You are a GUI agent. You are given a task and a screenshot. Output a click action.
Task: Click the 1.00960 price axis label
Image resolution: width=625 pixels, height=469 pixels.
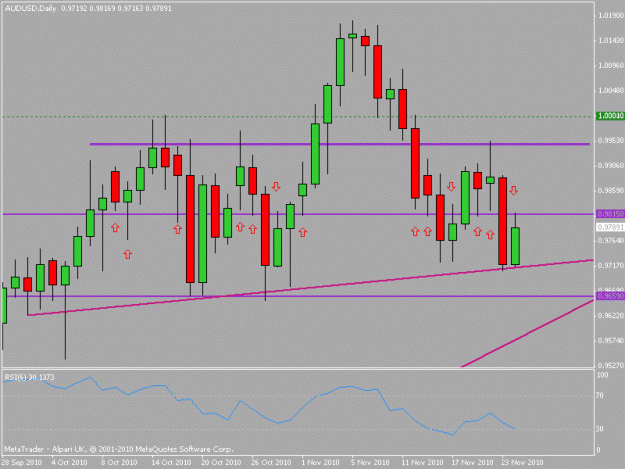click(610, 65)
